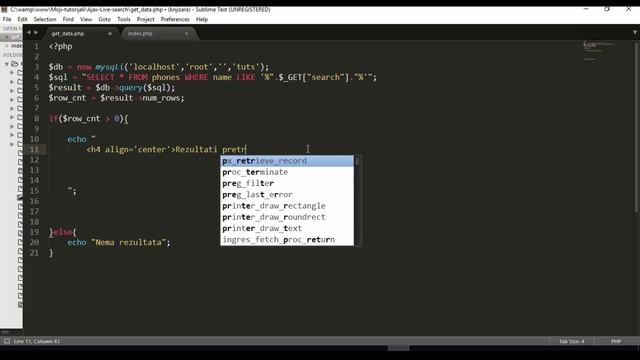Collapse the root folder in the sidebar
Viewport: 640px width, 360px height.
pyautogui.click(x=7, y=64)
